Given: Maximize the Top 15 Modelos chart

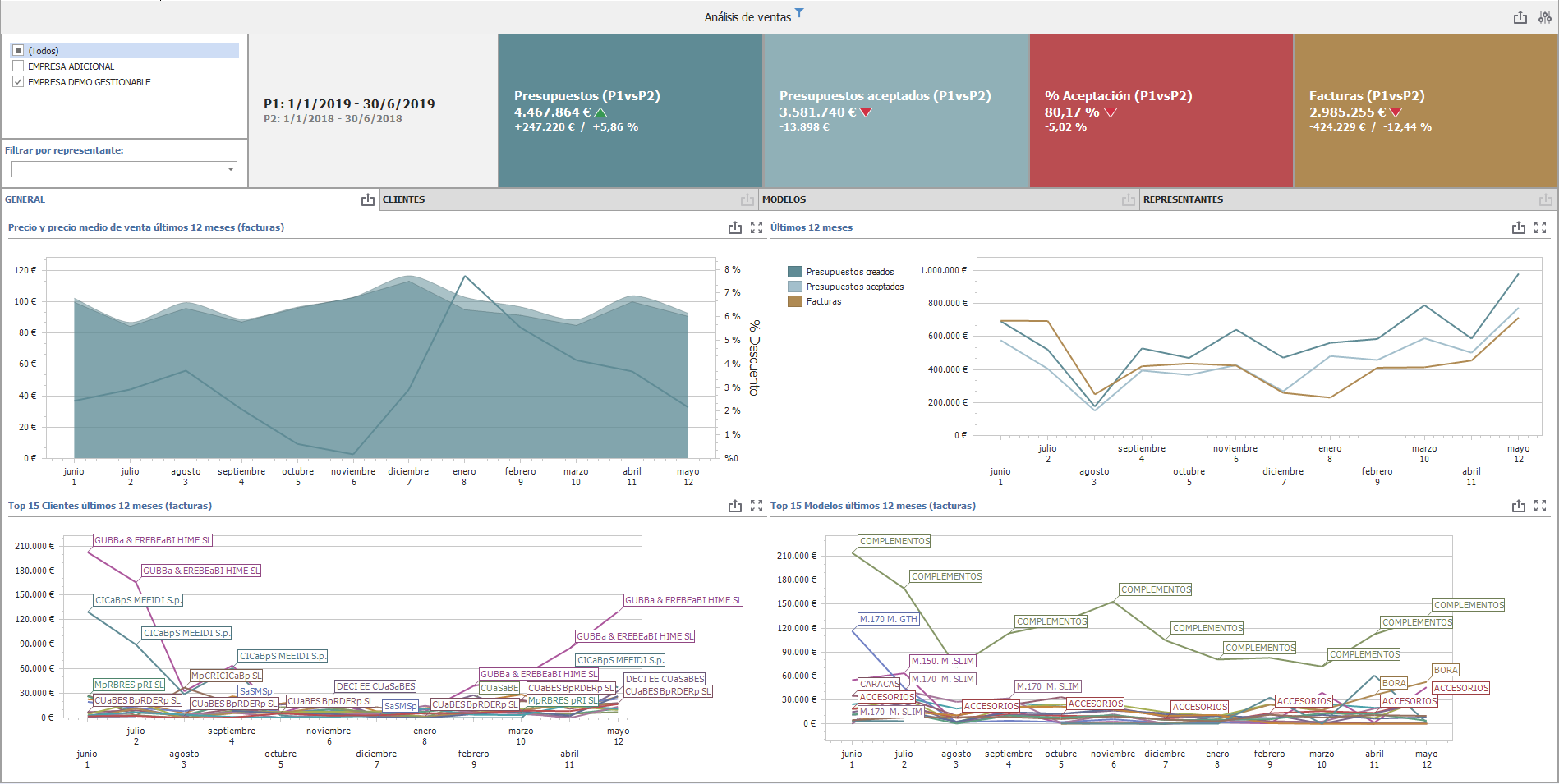Looking at the screenshot, I should point(1540,506).
